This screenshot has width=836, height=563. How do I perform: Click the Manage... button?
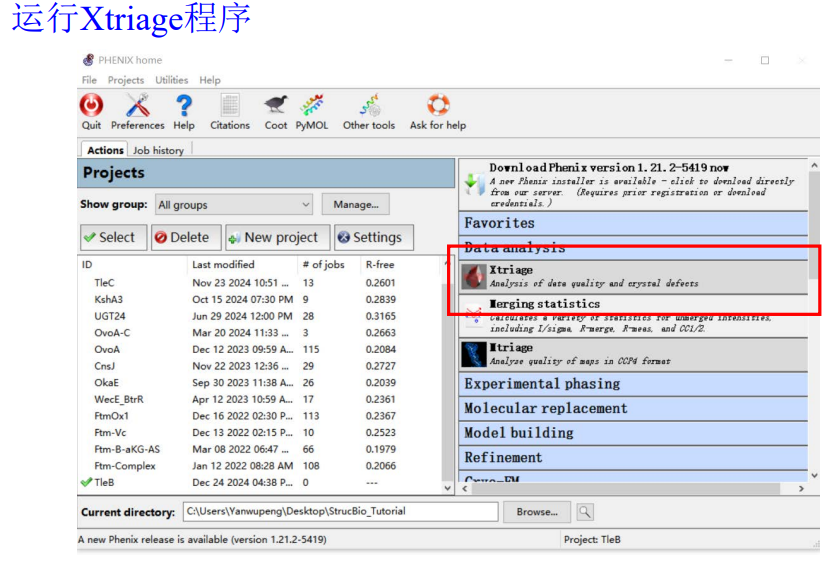click(356, 205)
